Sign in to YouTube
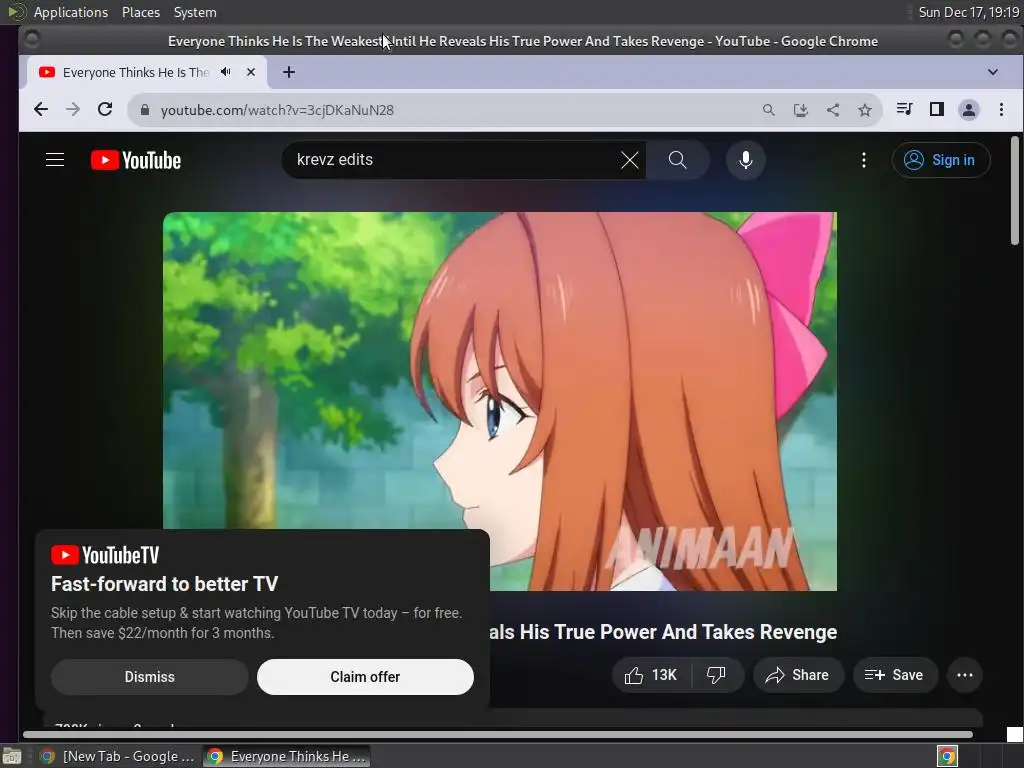 941,160
